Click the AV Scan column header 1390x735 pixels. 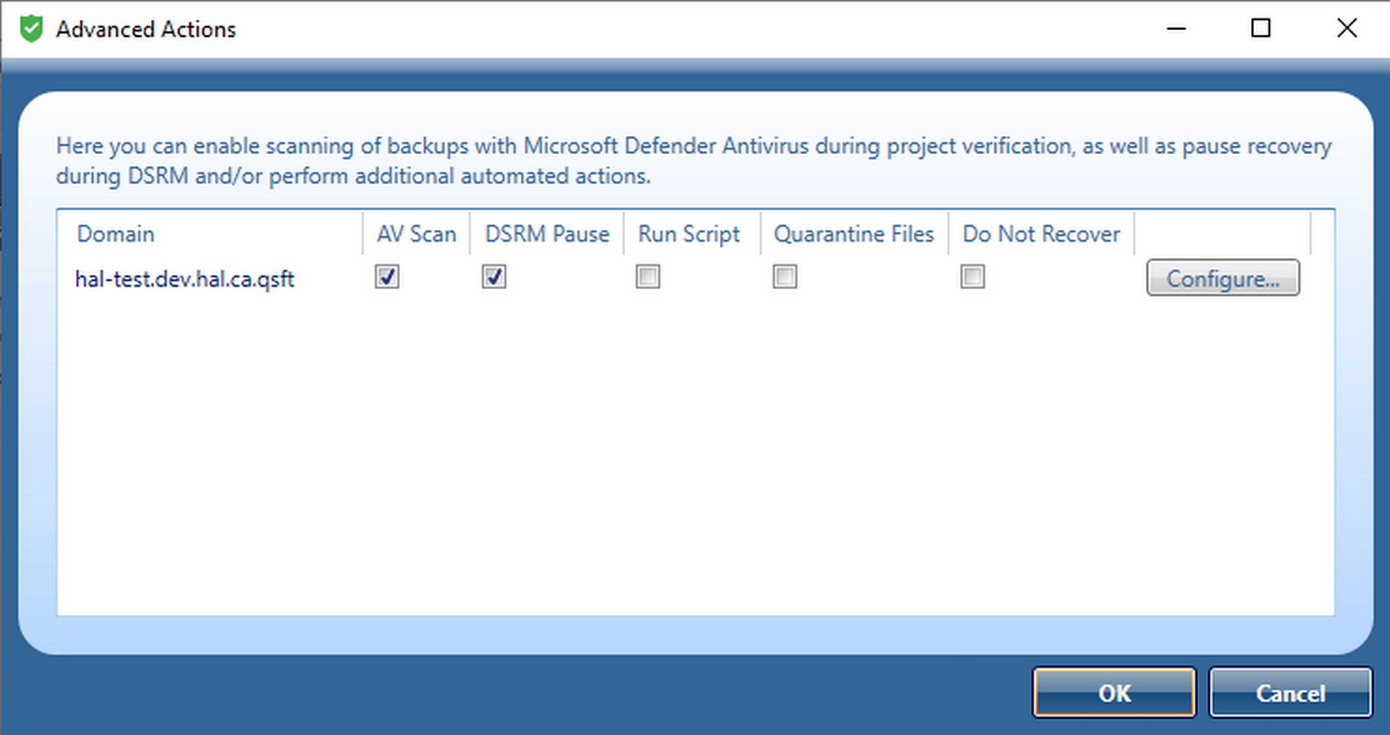coord(416,234)
